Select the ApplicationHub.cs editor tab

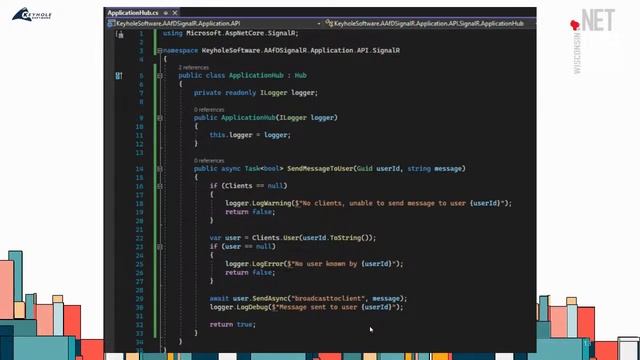pyautogui.click(x=133, y=13)
